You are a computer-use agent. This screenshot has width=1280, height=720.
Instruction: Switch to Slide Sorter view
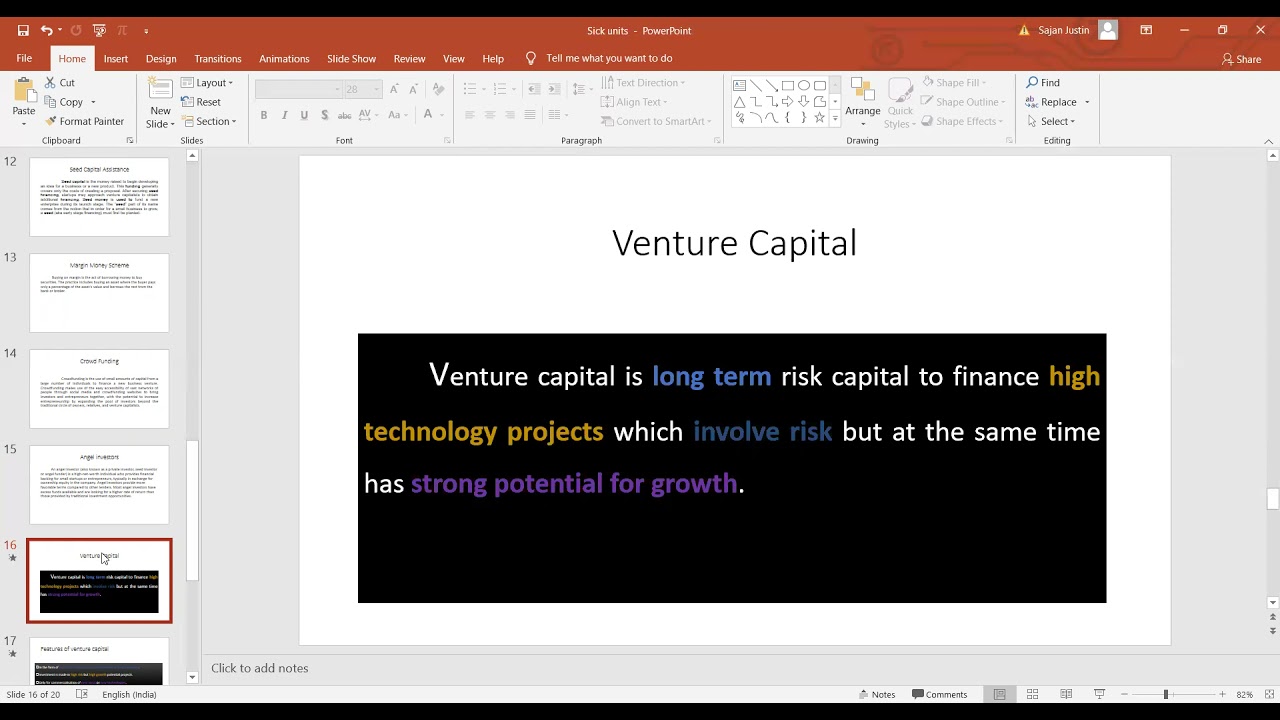click(1033, 694)
